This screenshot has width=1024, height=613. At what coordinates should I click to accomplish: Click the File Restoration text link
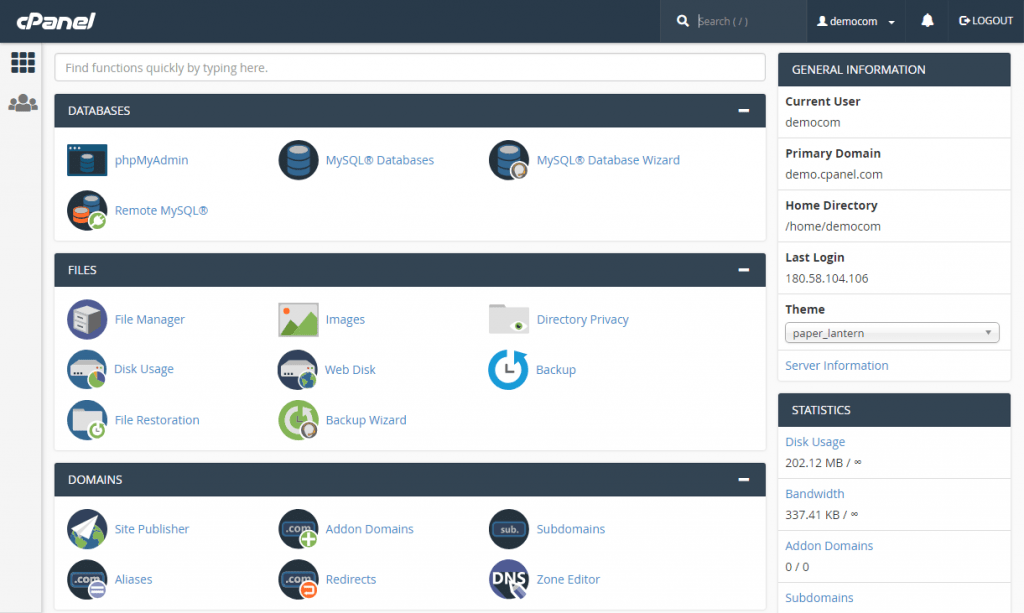tap(157, 420)
